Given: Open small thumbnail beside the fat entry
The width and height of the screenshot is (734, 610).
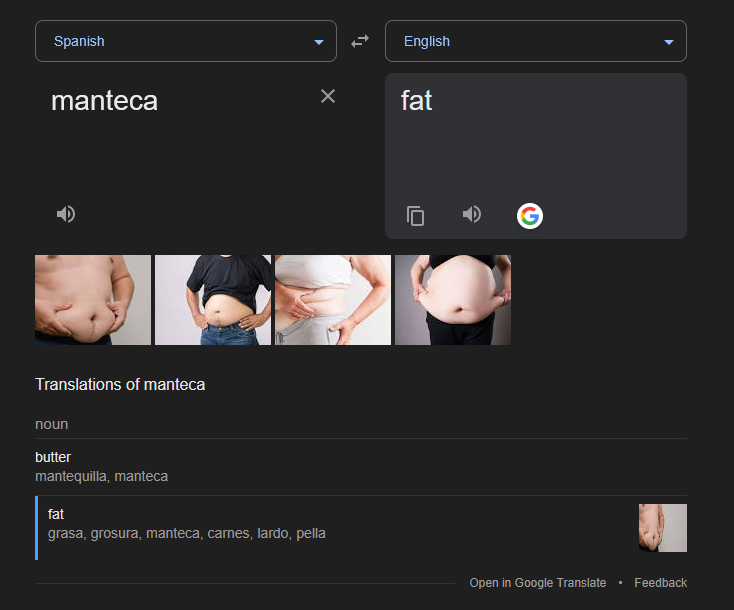Looking at the screenshot, I should tap(663, 528).
